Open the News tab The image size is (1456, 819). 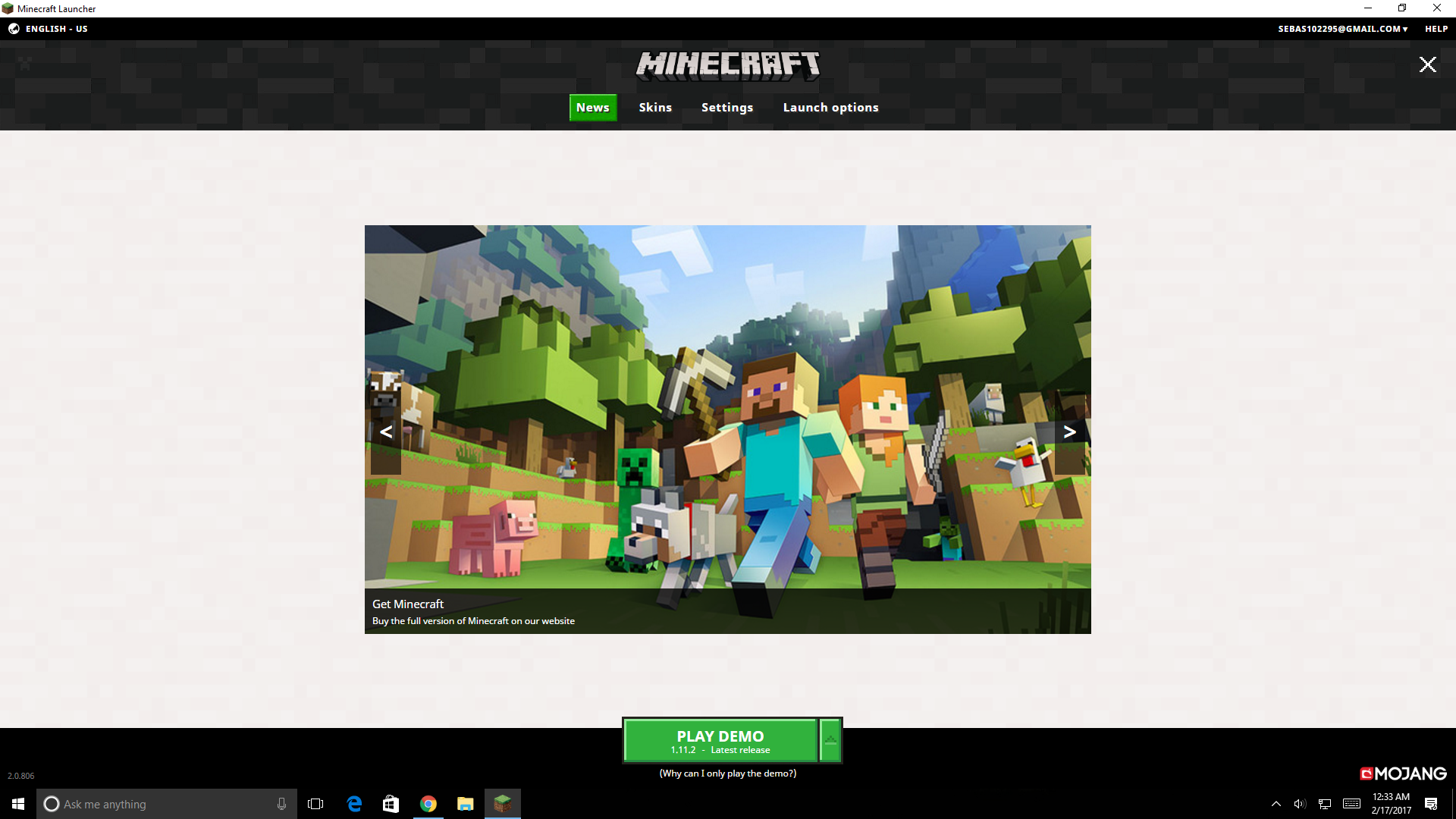point(593,108)
